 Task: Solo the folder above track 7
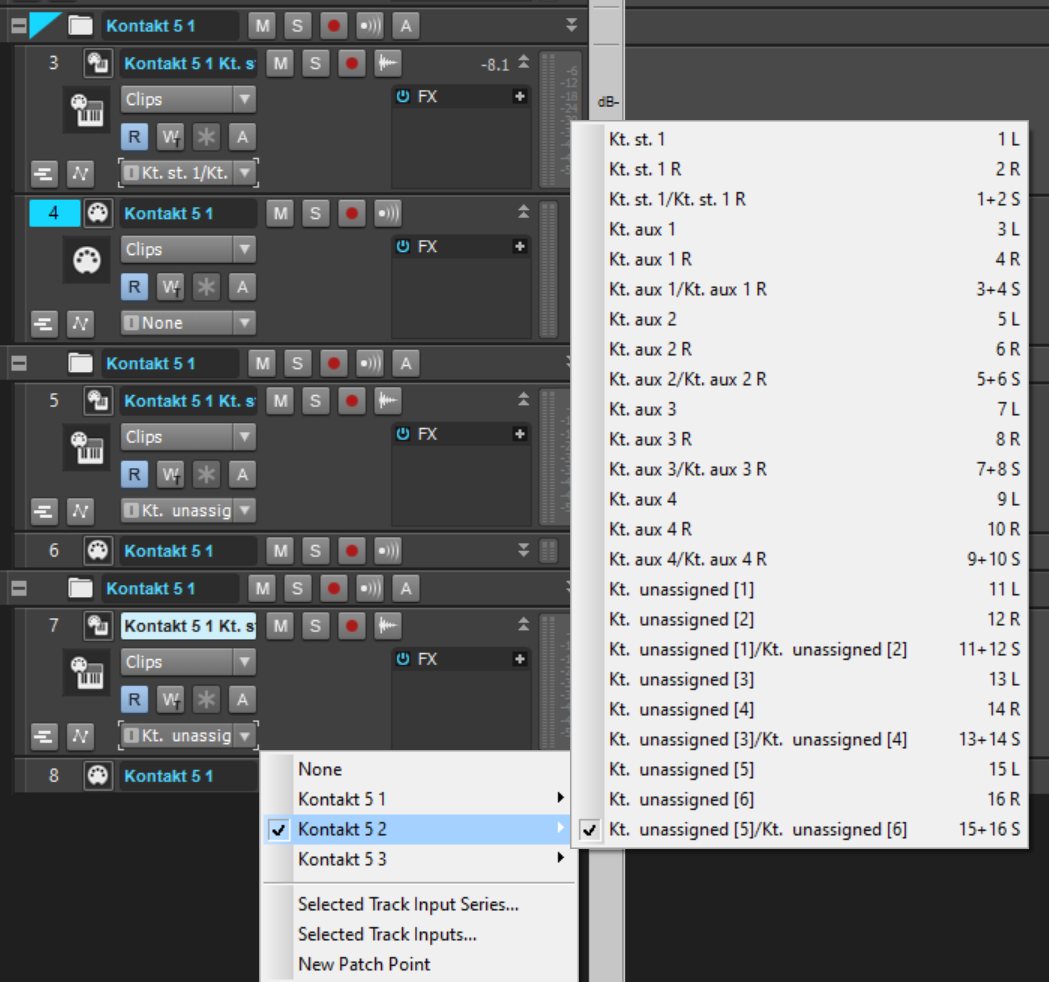point(297,588)
